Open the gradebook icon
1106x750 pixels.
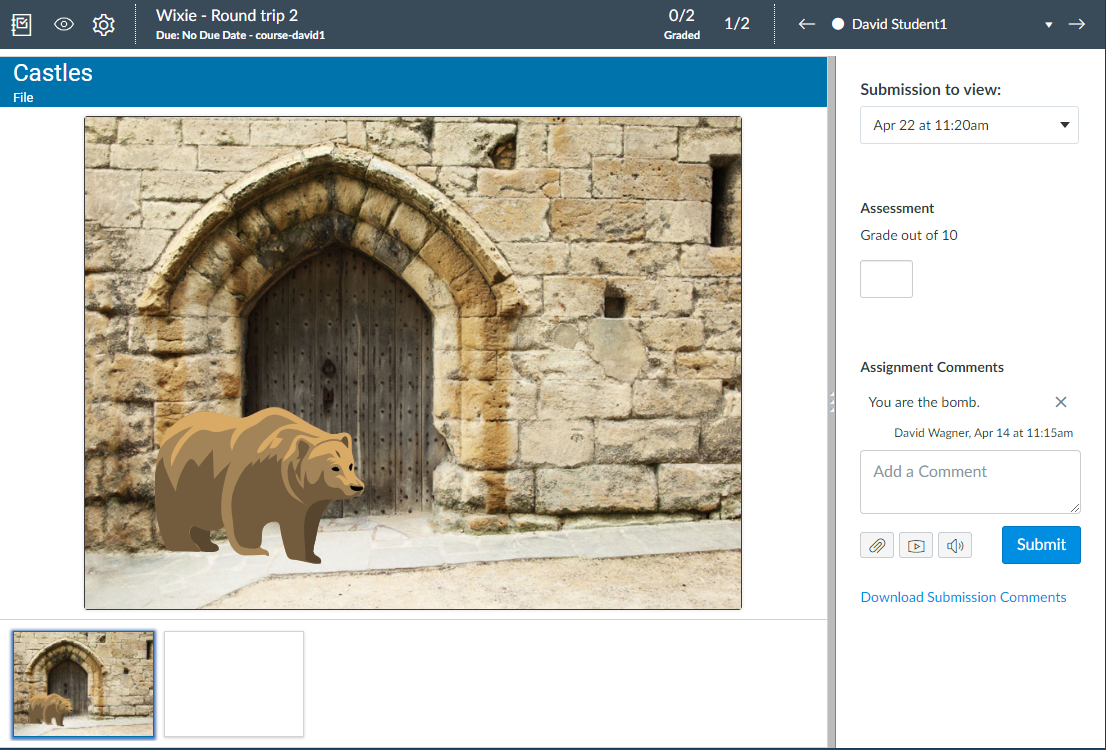22,24
